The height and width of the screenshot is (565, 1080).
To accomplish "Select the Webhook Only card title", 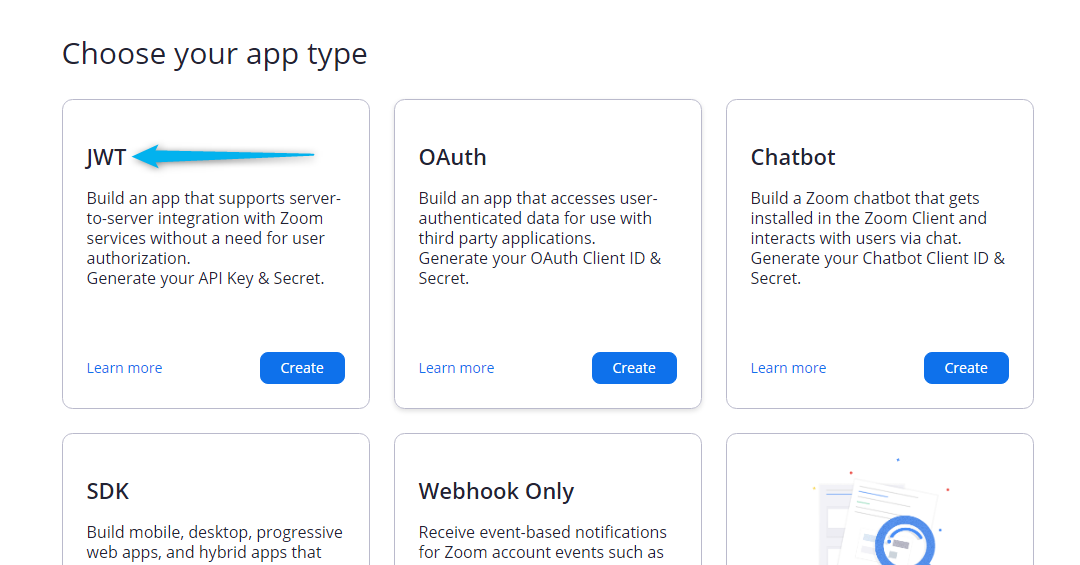I will point(496,491).
